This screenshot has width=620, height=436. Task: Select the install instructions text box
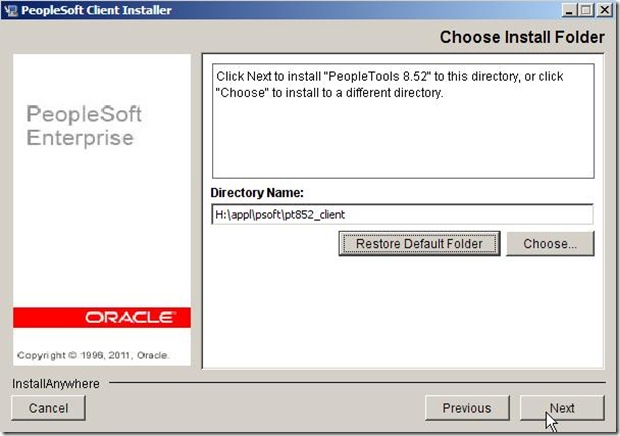[x=403, y=121]
